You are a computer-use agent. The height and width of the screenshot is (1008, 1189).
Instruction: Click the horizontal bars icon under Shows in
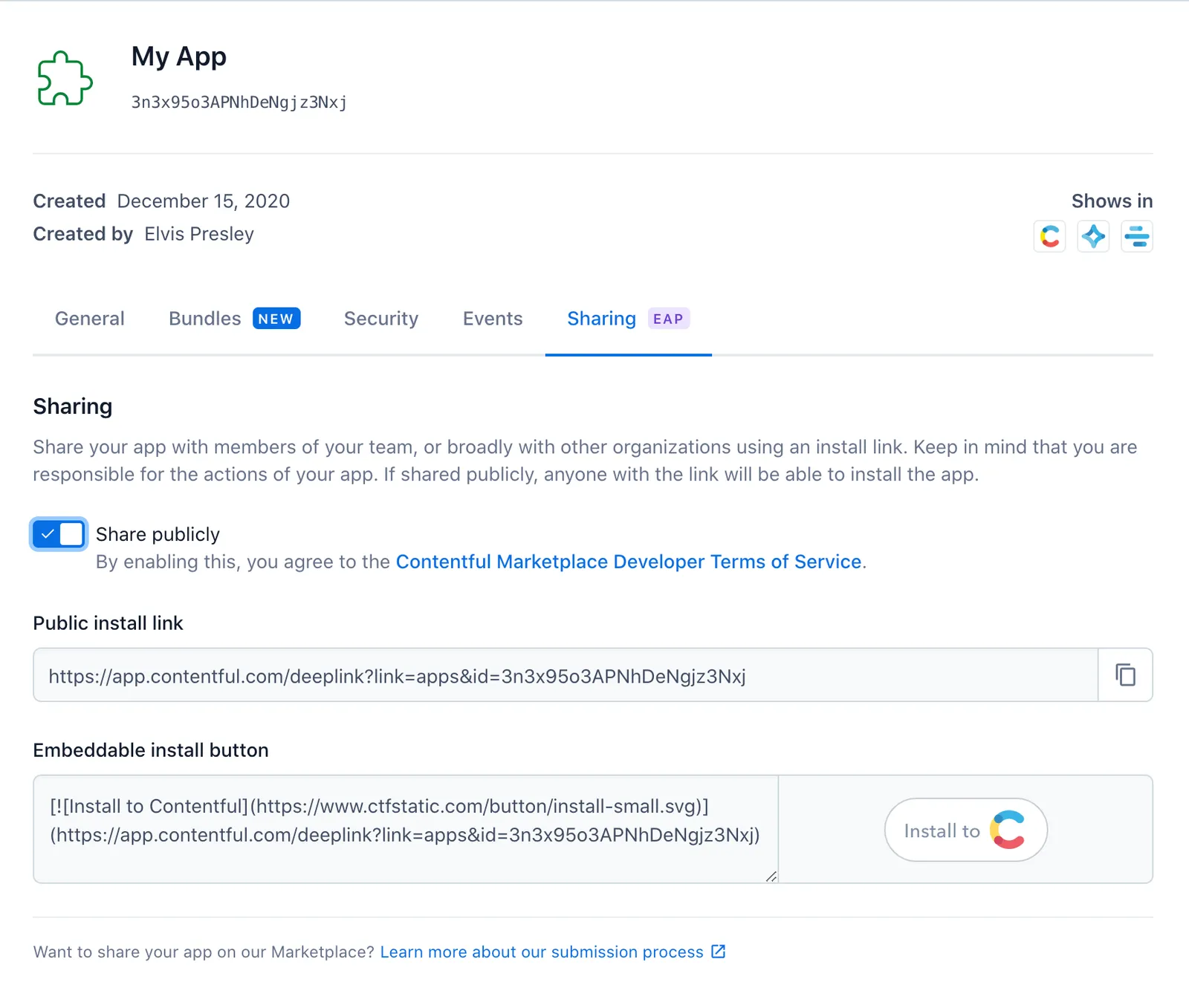[1137, 237]
